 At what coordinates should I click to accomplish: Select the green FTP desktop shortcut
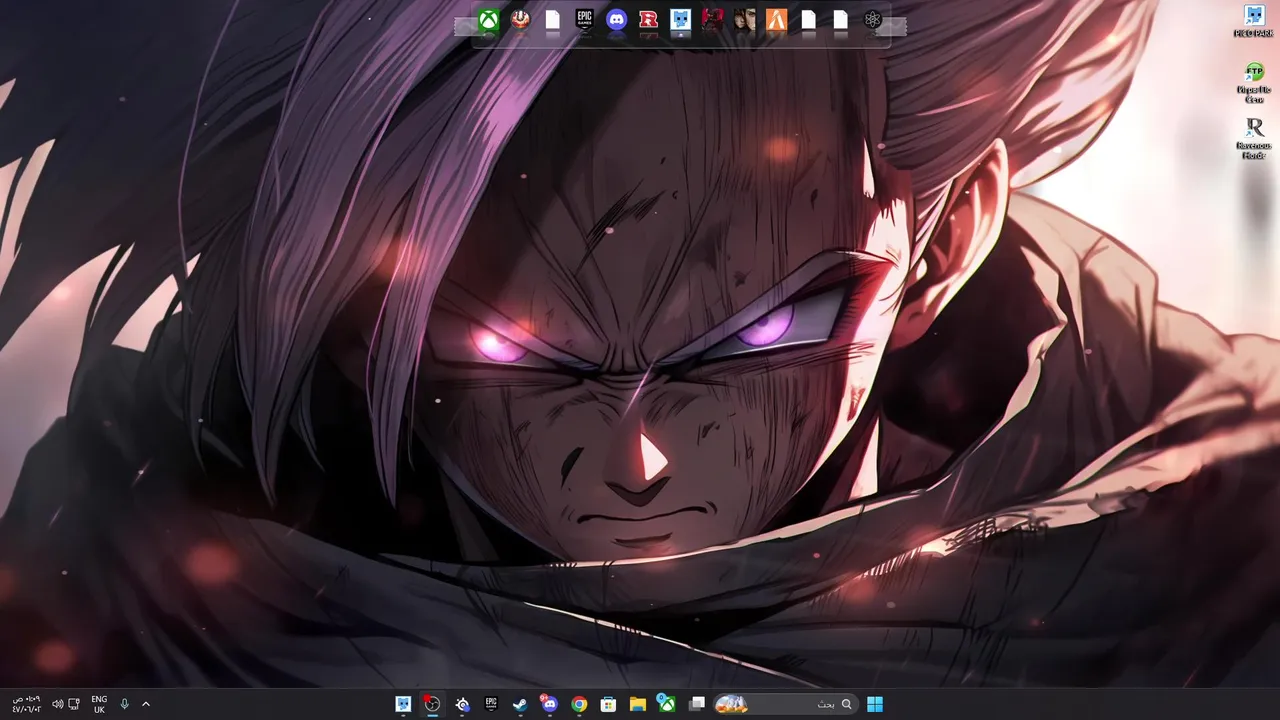[x=1254, y=83]
